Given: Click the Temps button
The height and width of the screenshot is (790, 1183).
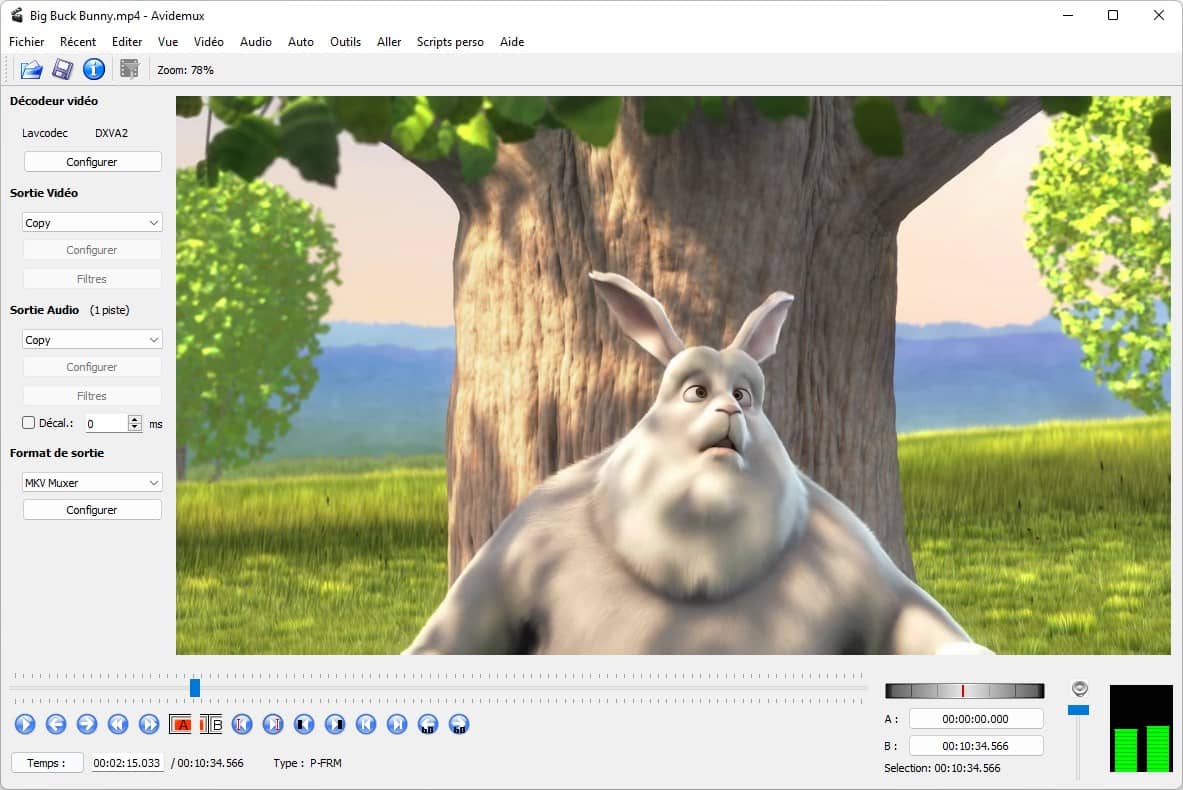Looking at the screenshot, I should (x=47, y=763).
